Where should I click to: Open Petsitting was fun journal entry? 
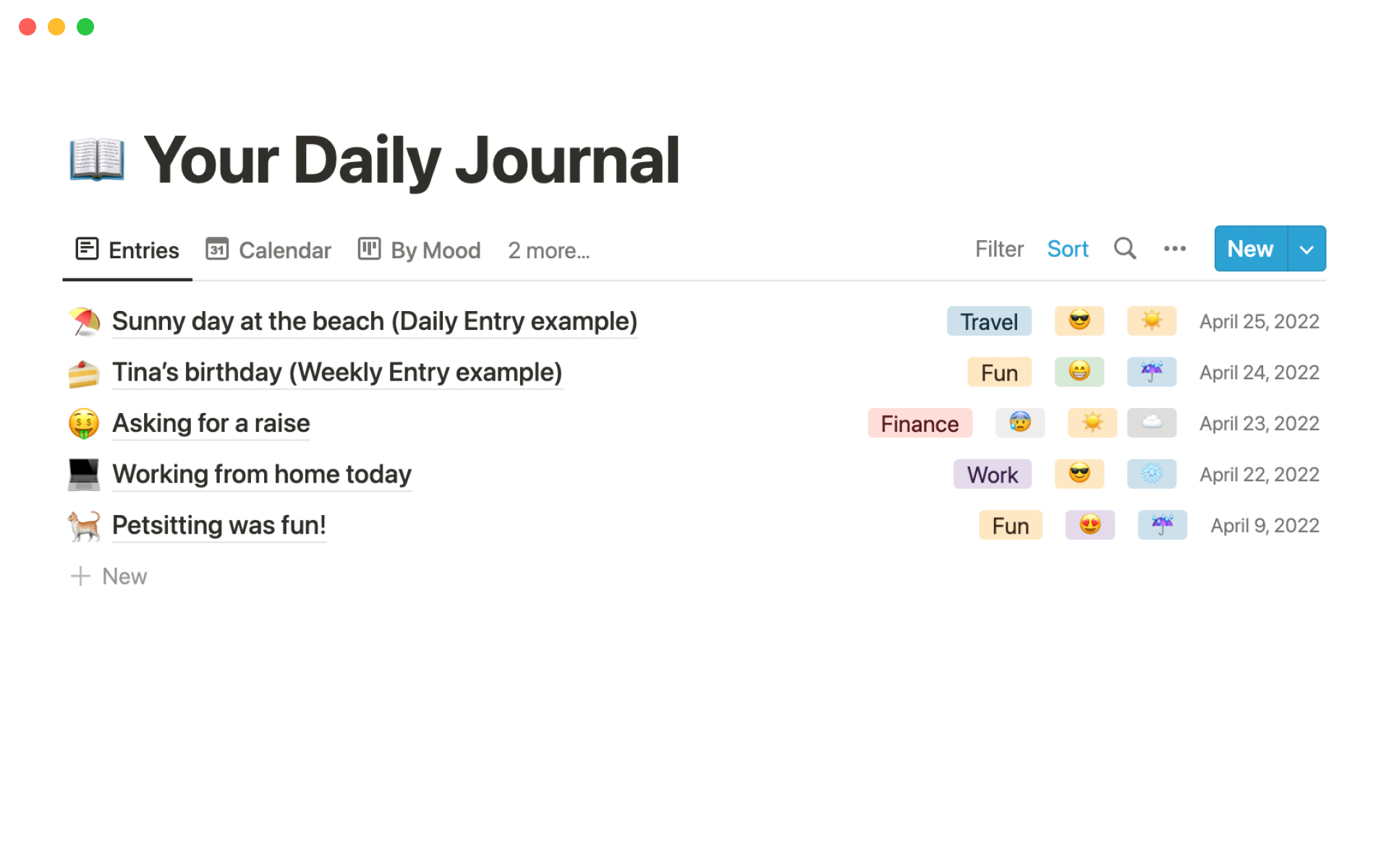coord(219,524)
